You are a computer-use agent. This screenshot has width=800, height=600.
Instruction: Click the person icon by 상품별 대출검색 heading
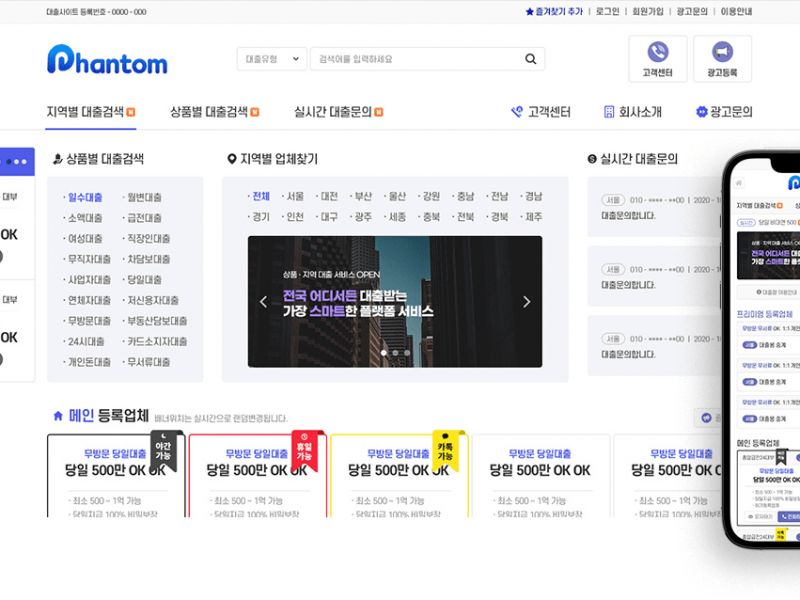[x=58, y=159]
